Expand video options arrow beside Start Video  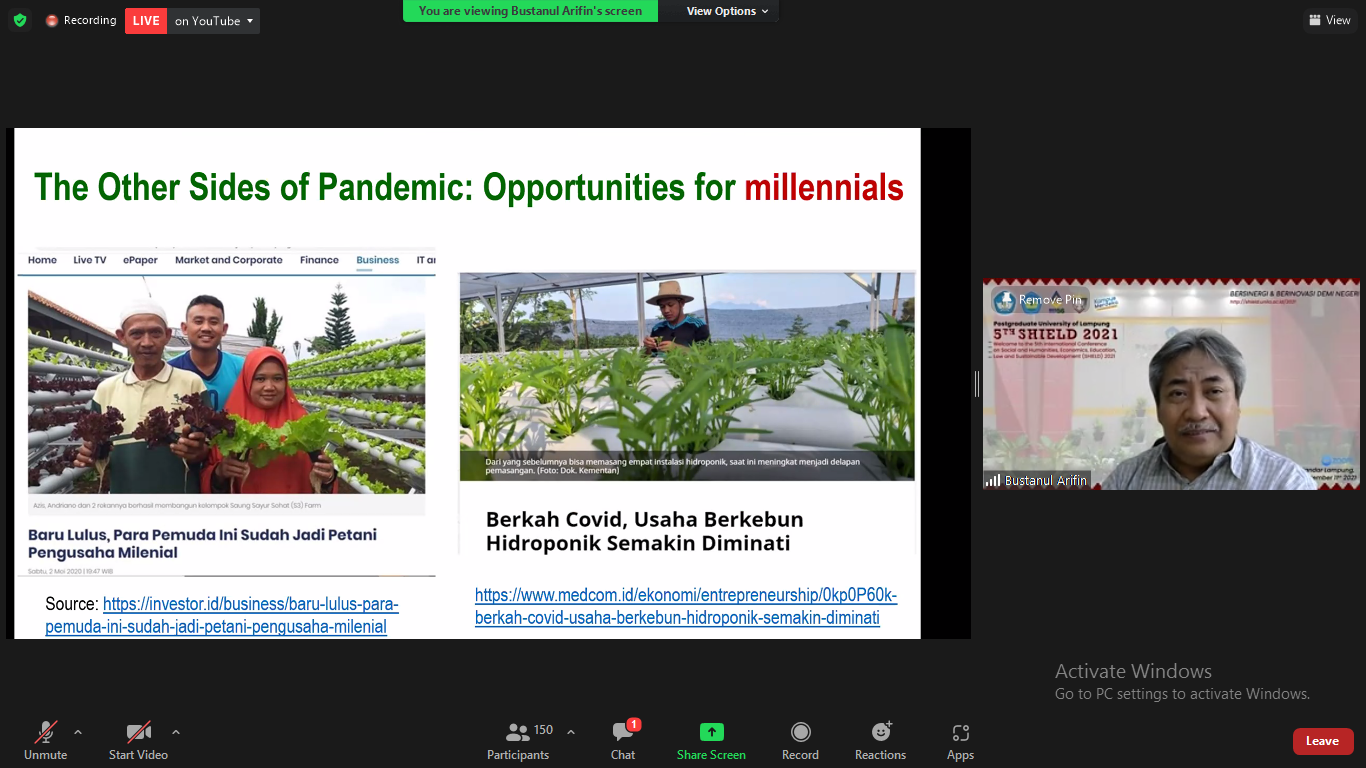(176, 732)
